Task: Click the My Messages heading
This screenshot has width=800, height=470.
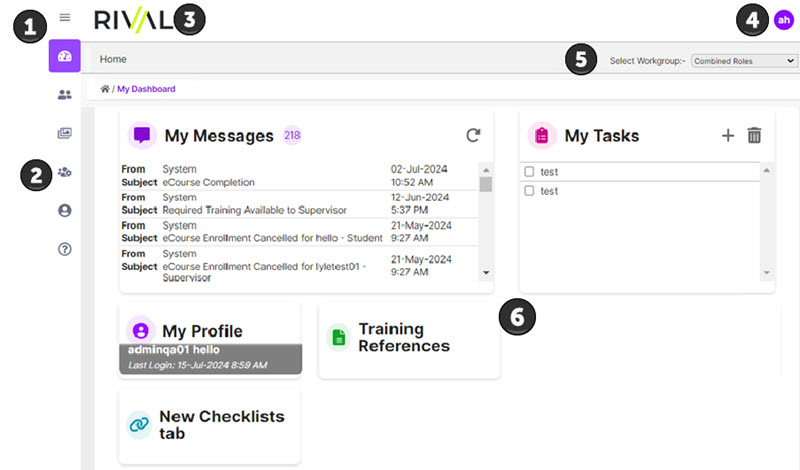Action: pyautogui.click(x=219, y=136)
